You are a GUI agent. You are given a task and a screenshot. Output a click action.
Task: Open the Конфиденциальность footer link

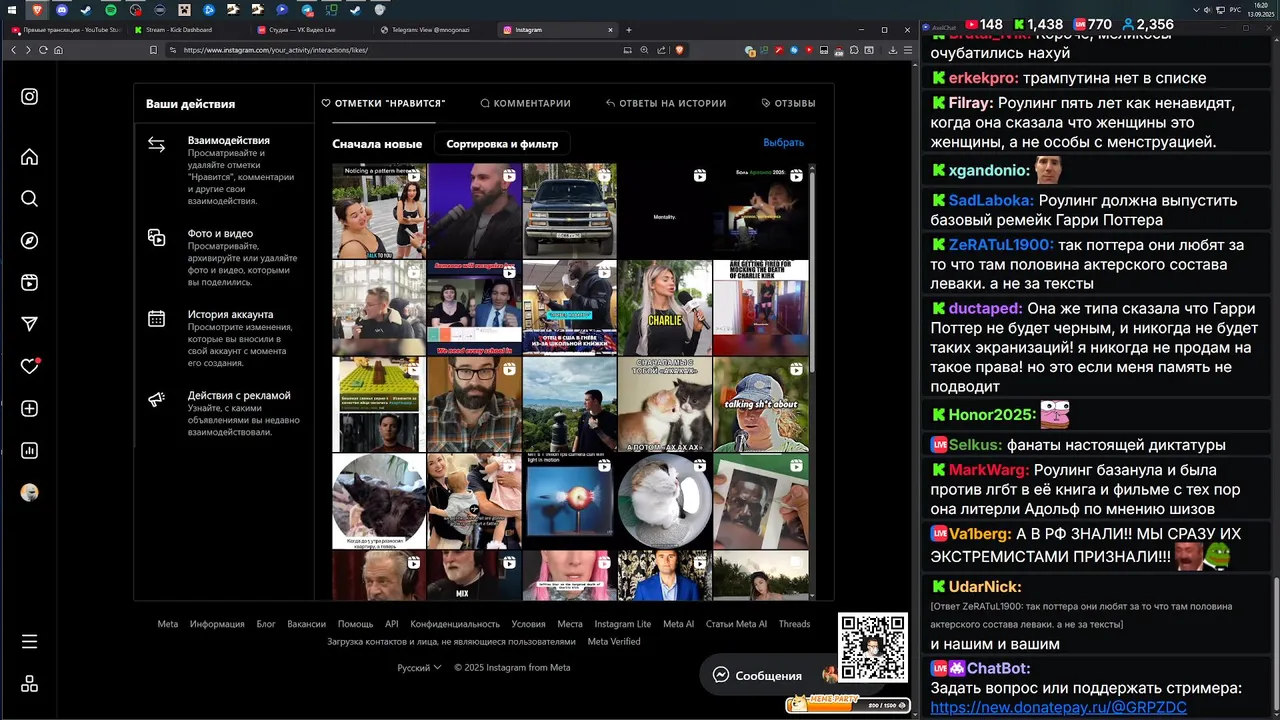pos(455,624)
